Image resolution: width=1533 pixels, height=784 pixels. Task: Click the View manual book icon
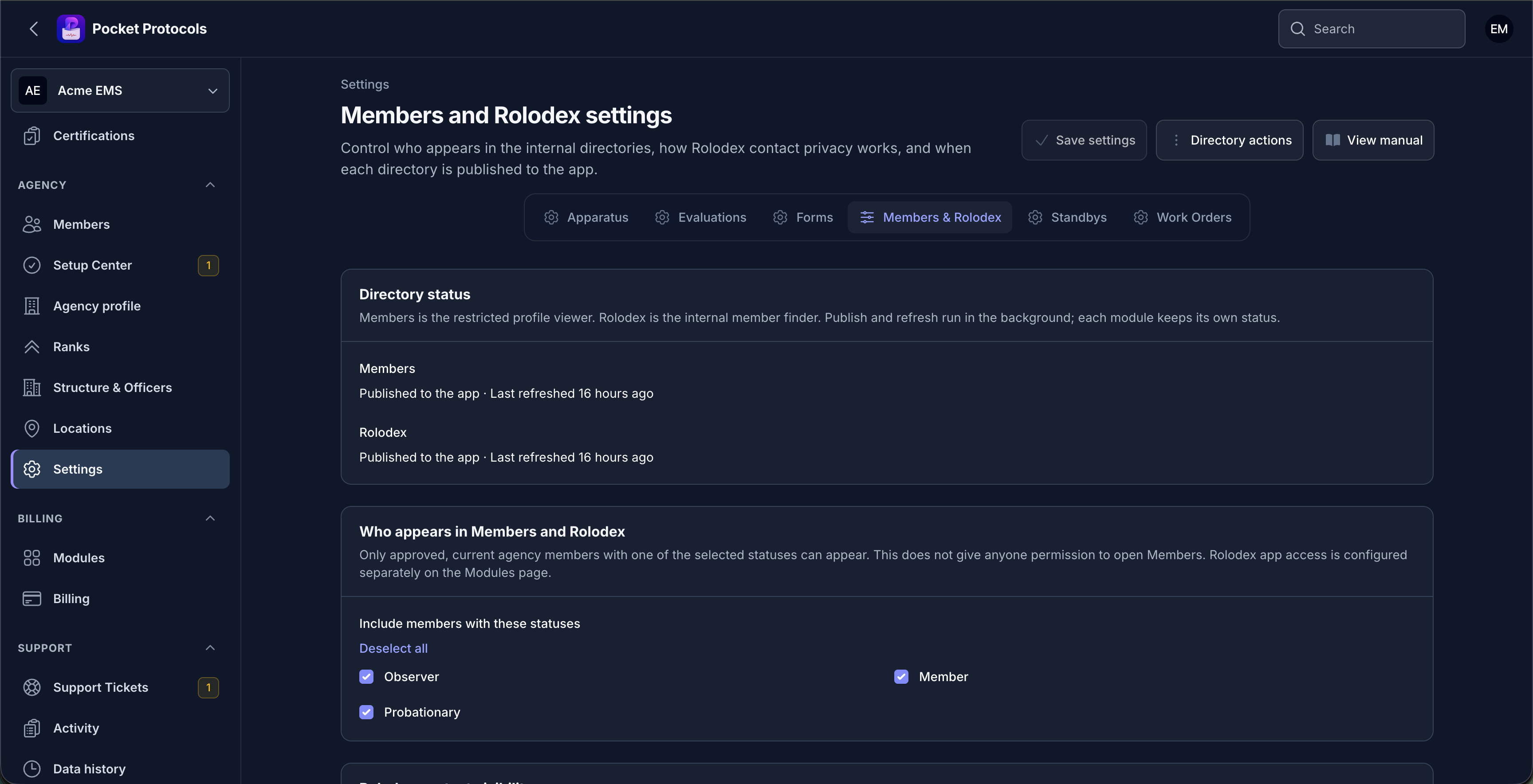coord(1333,141)
